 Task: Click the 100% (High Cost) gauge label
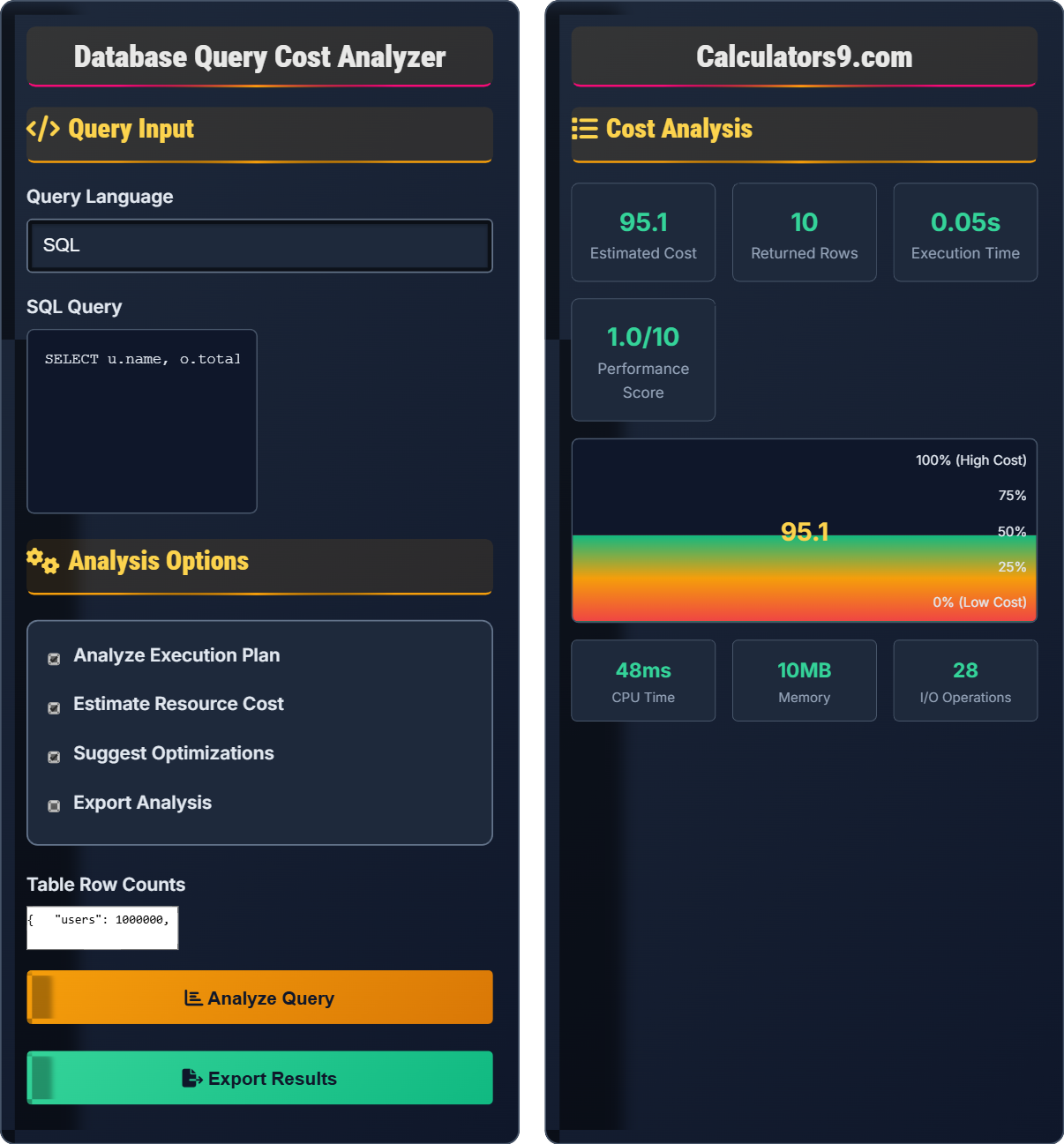[970, 460]
